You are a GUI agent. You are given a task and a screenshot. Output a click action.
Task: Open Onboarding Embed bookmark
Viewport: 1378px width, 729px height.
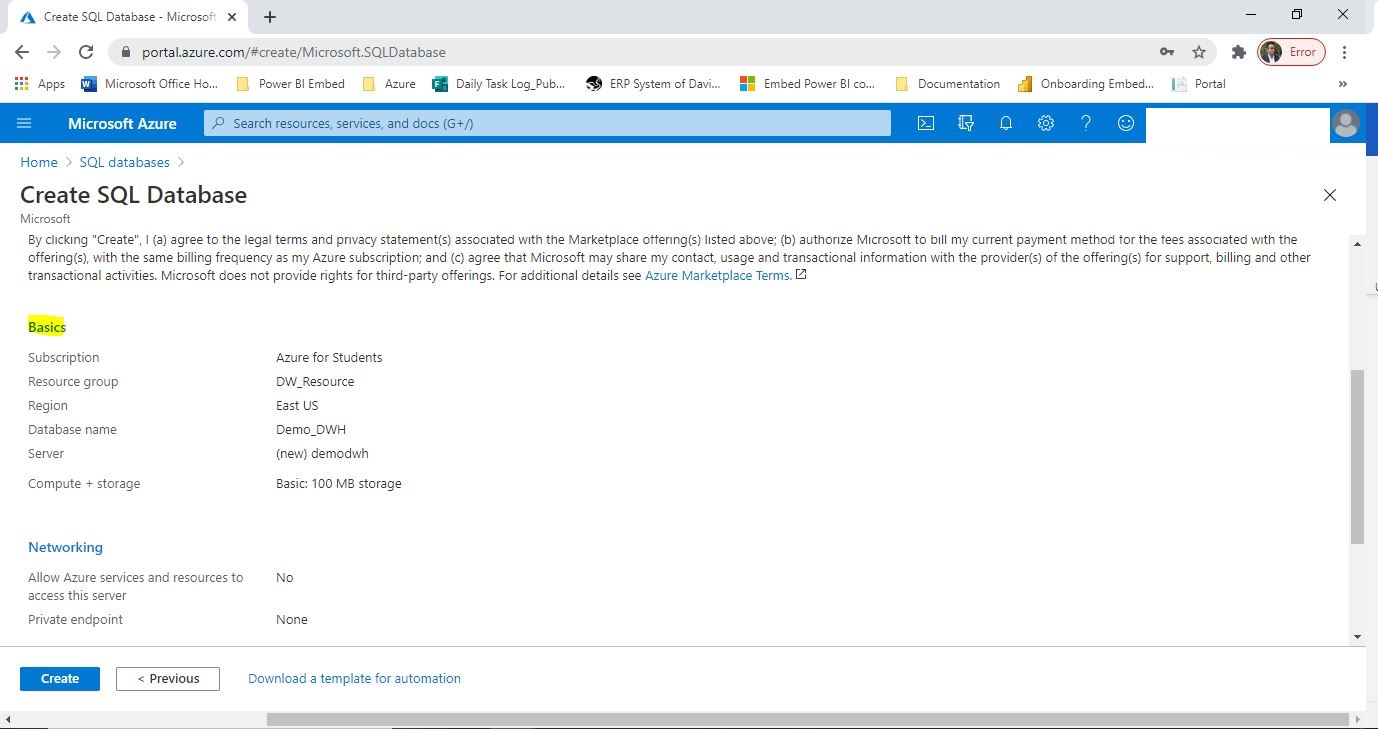[x=1086, y=84]
